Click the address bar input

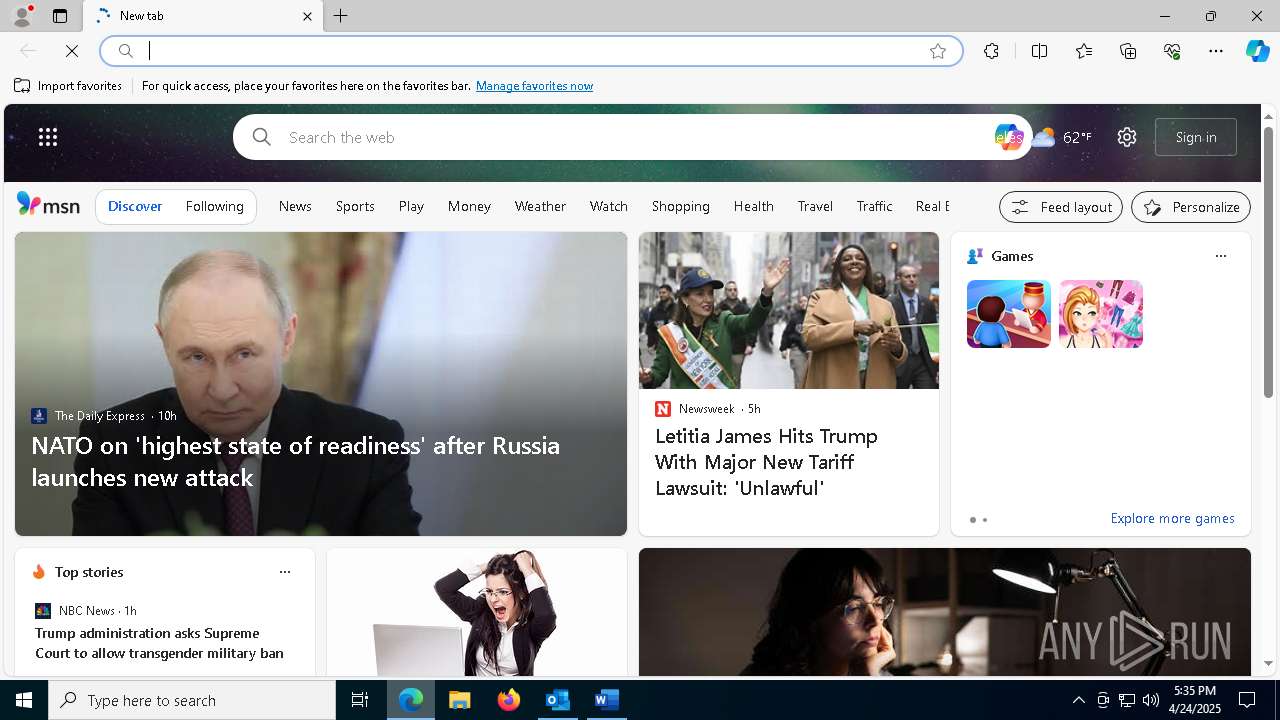tap(530, 51)
